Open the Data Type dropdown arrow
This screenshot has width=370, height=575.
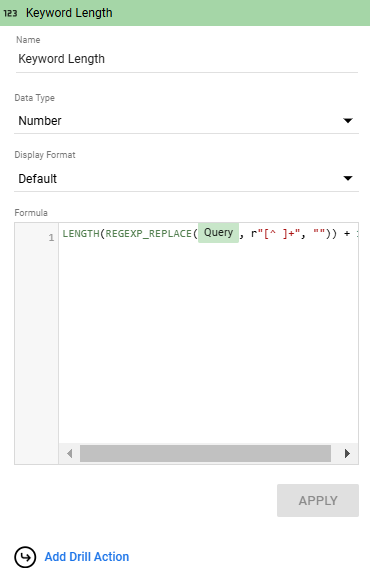click(348, 121)
